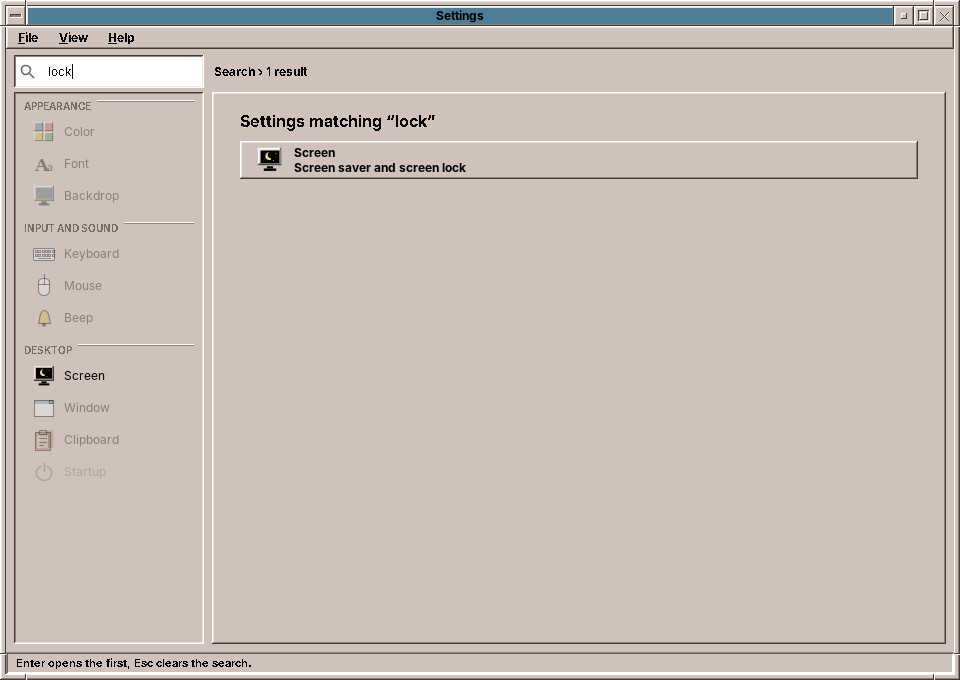Click the APPEARANCE section header
The image size is (960, 680).
click(x=58, y=106)
